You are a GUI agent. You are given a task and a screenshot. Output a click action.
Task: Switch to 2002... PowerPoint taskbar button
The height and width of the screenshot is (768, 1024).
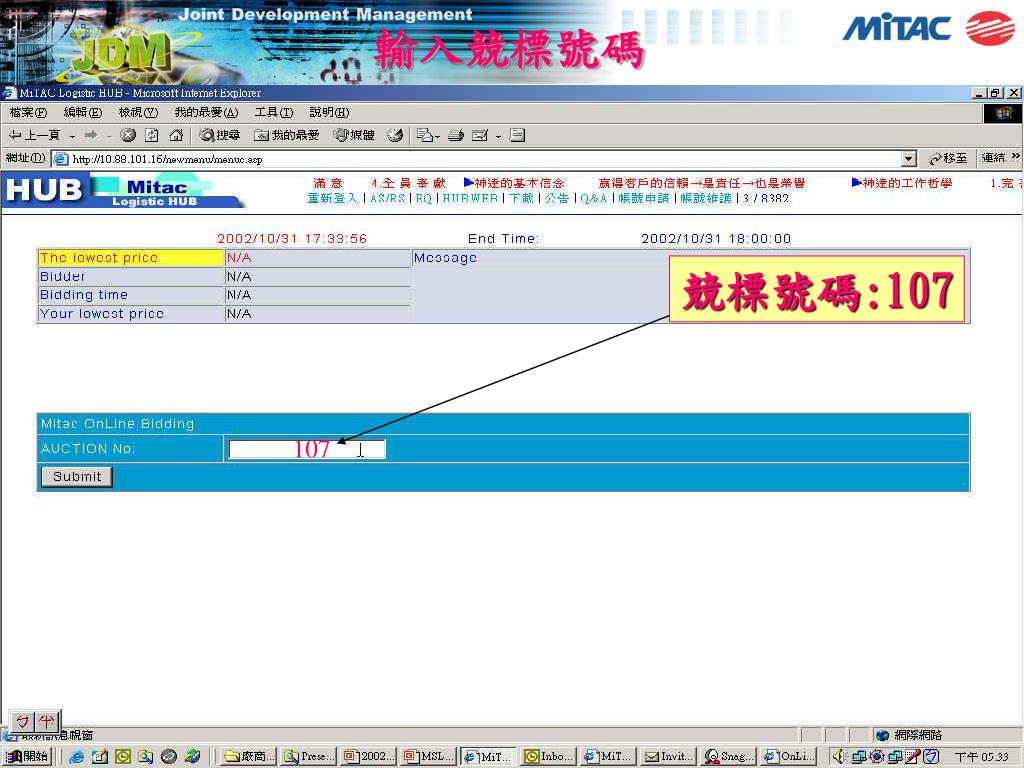tap(368, 756)
